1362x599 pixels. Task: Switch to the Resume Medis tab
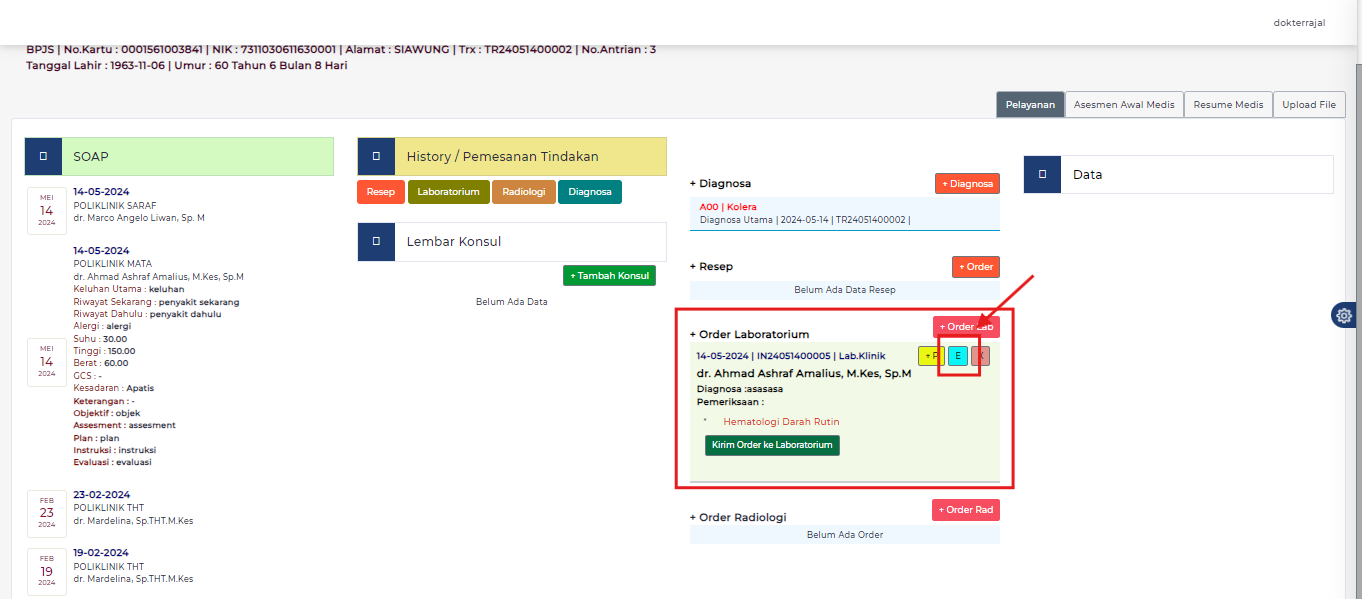[x=1228, y=105]
